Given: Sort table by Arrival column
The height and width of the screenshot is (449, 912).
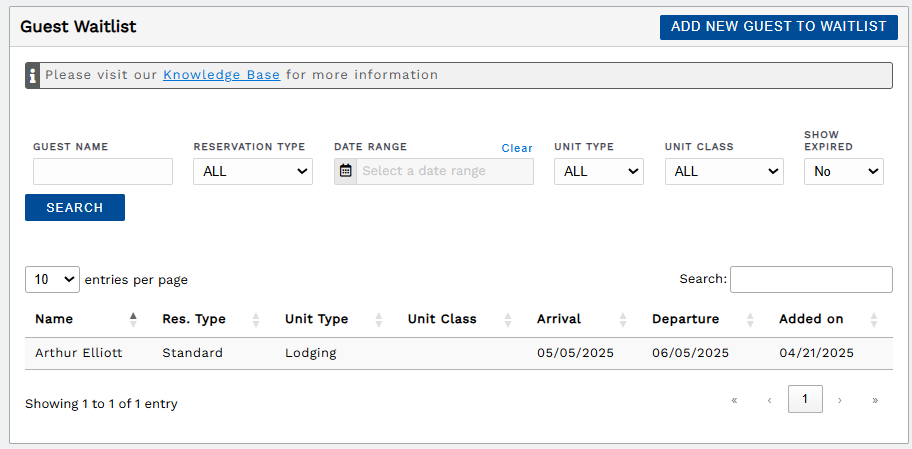Looking at the screenshot, I should click(x=559, y=319).
